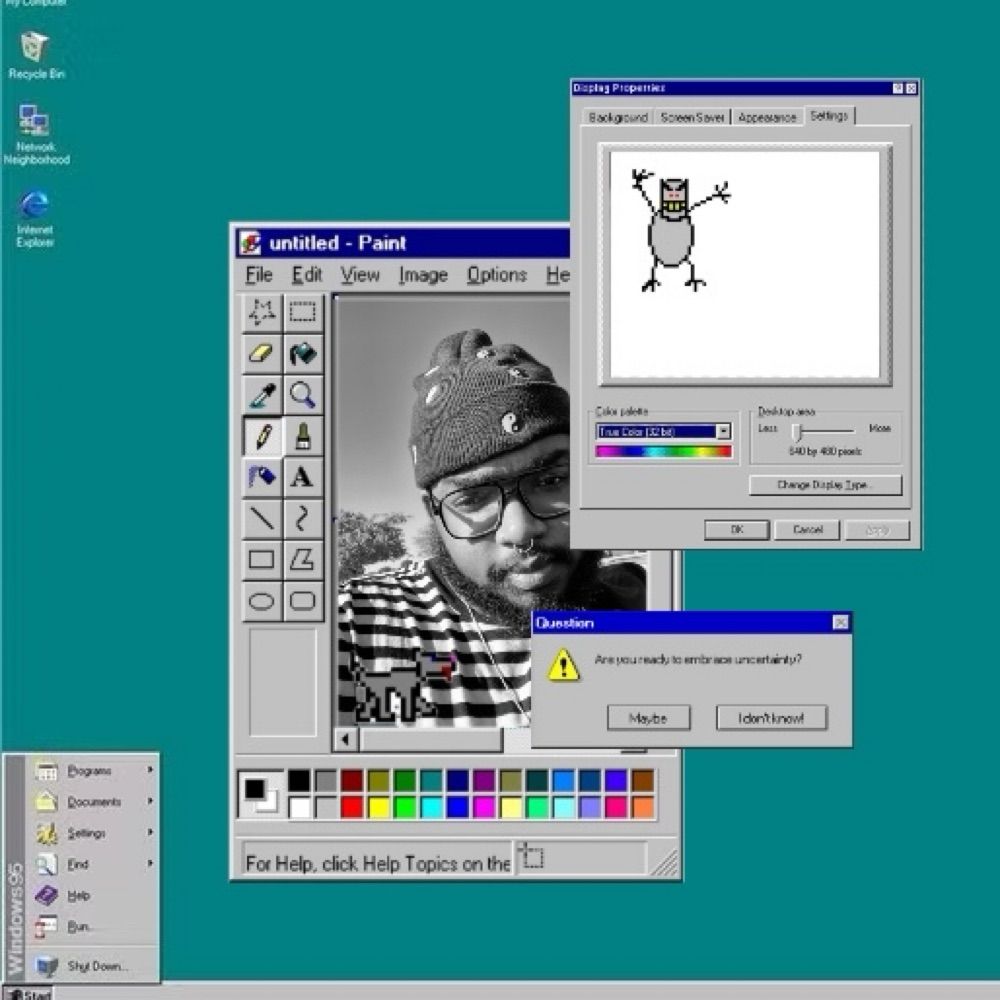Viewport: 1000px width, 1000px height.
Task: Open the Color palette dropdown in Display Properties
Action: 723,432
